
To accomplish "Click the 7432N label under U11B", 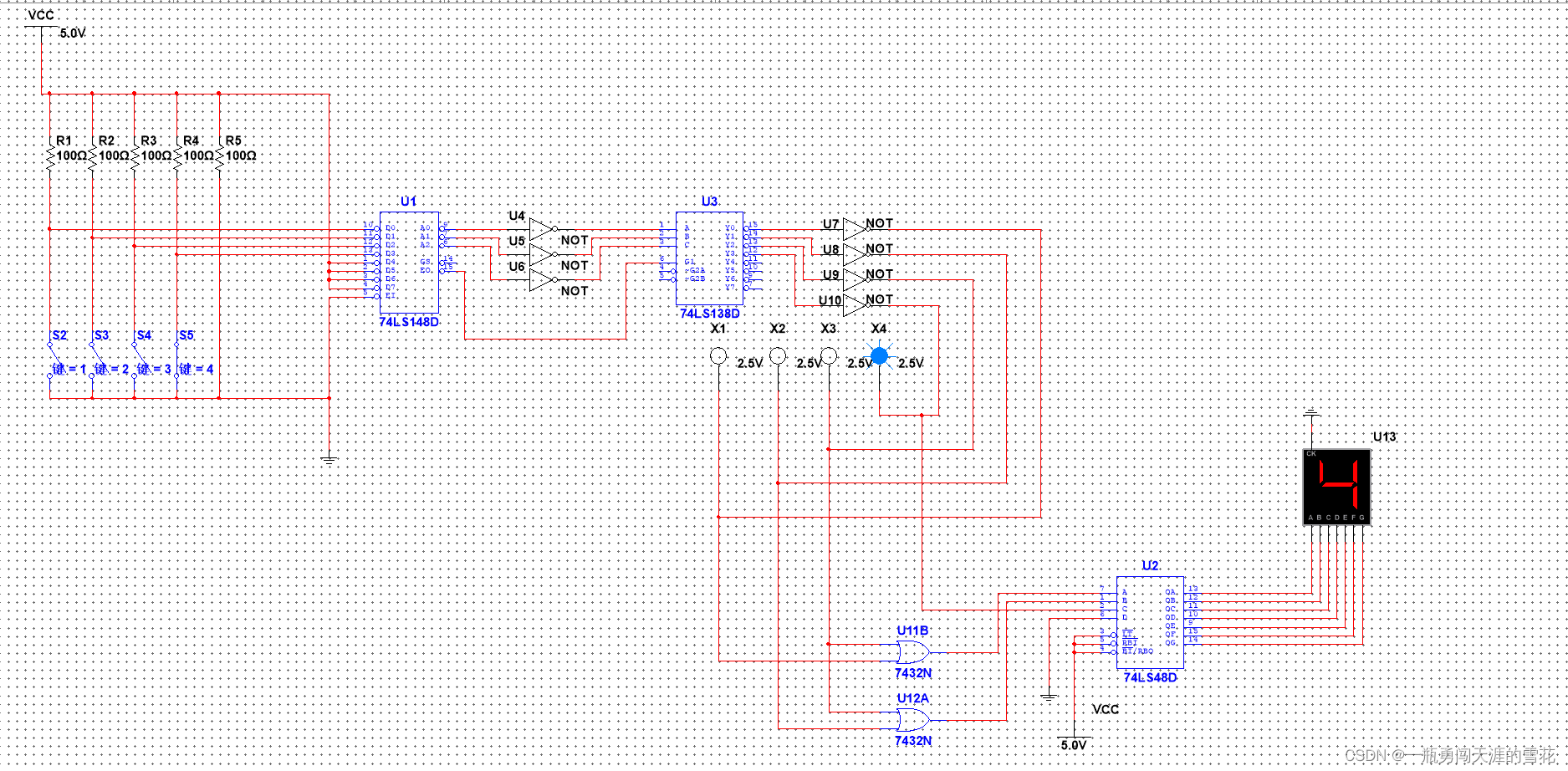I will click(x=913, y=673).
